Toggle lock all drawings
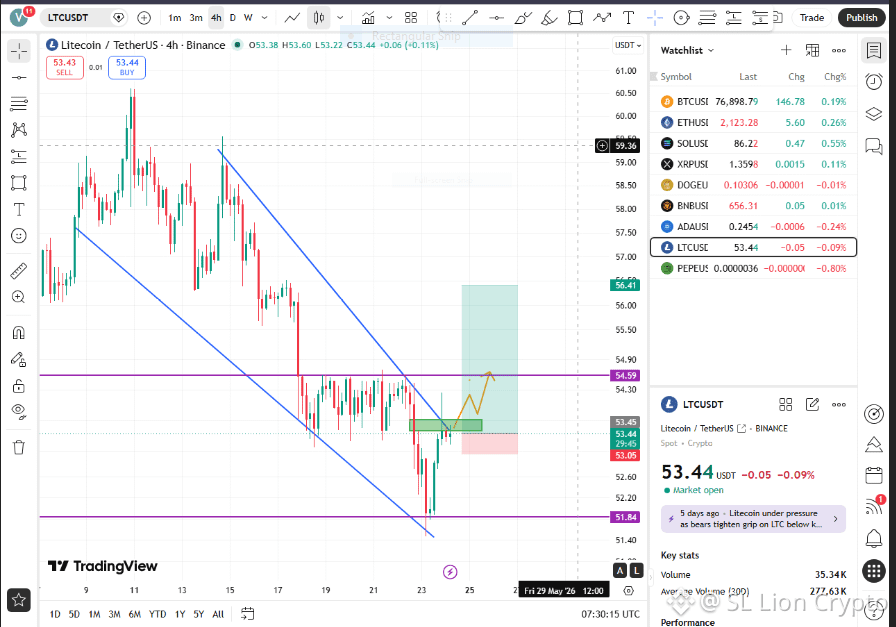The width and height of the screenshot is (896, 627). click(x=19, y=386)
